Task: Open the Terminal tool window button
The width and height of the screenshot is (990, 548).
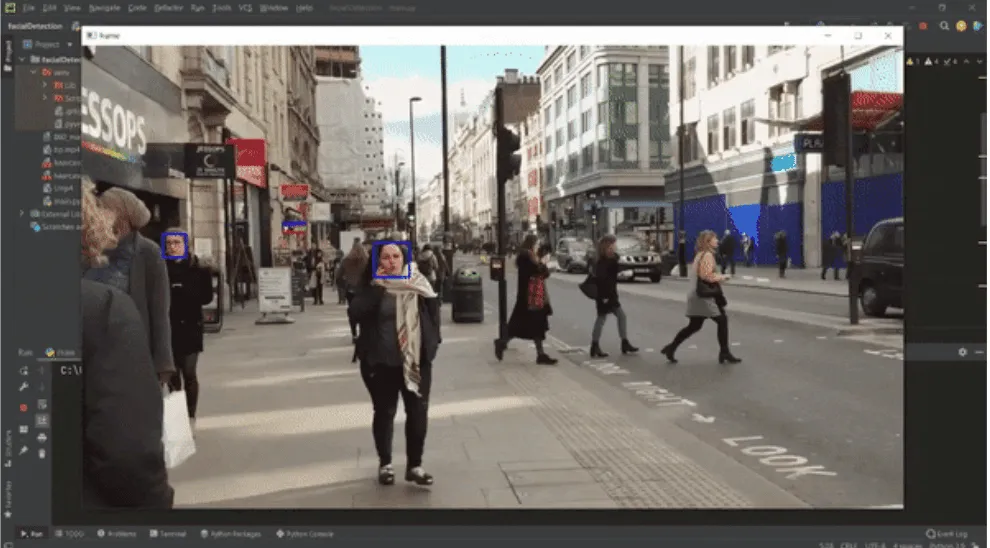Action: point(168,534)
